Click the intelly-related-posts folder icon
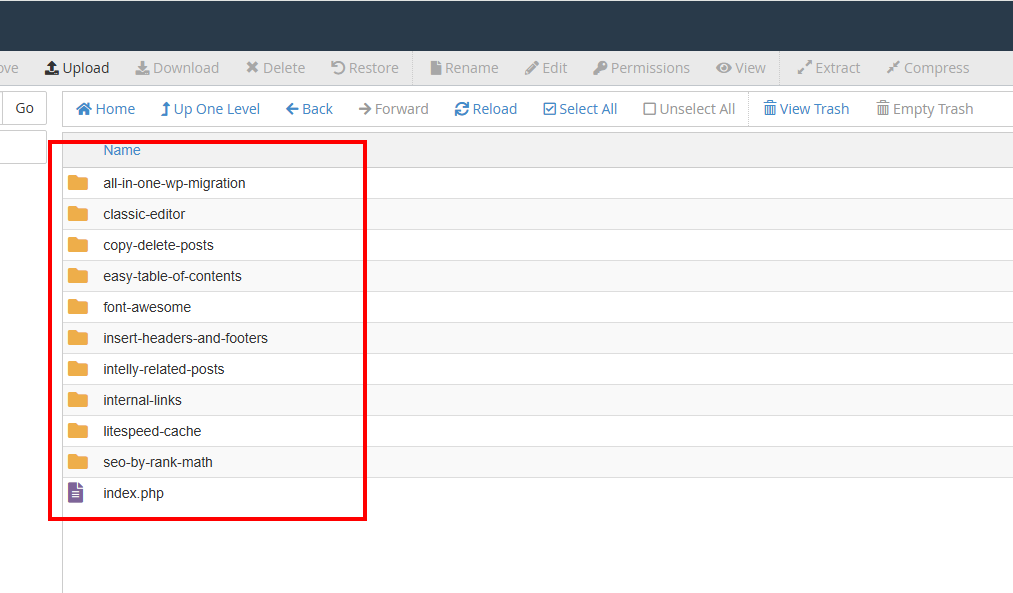Image resolution: width=1013 pixels, height=593 pixels. (78, 369)
